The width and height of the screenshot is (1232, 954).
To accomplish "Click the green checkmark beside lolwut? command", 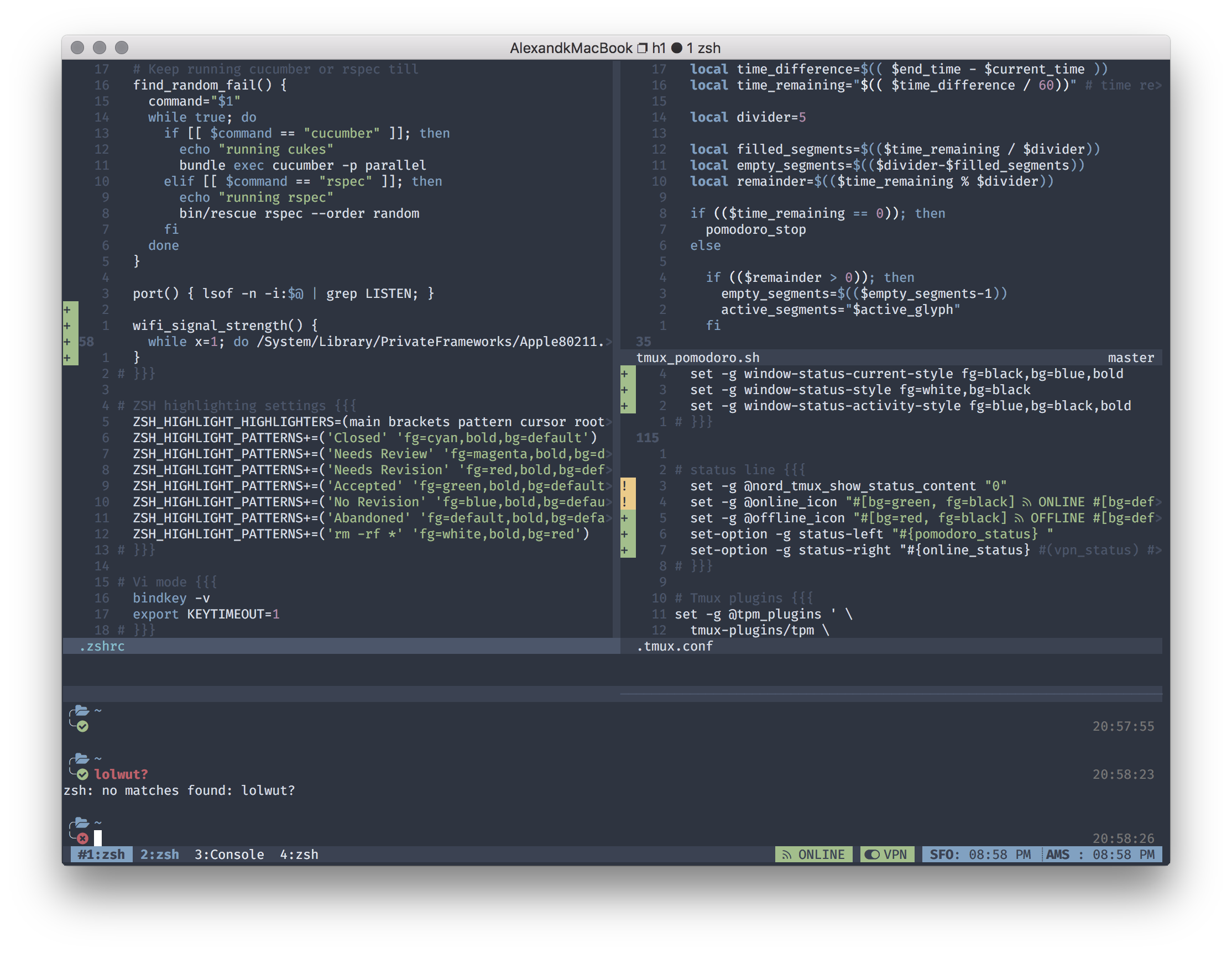I will [82, 774].
